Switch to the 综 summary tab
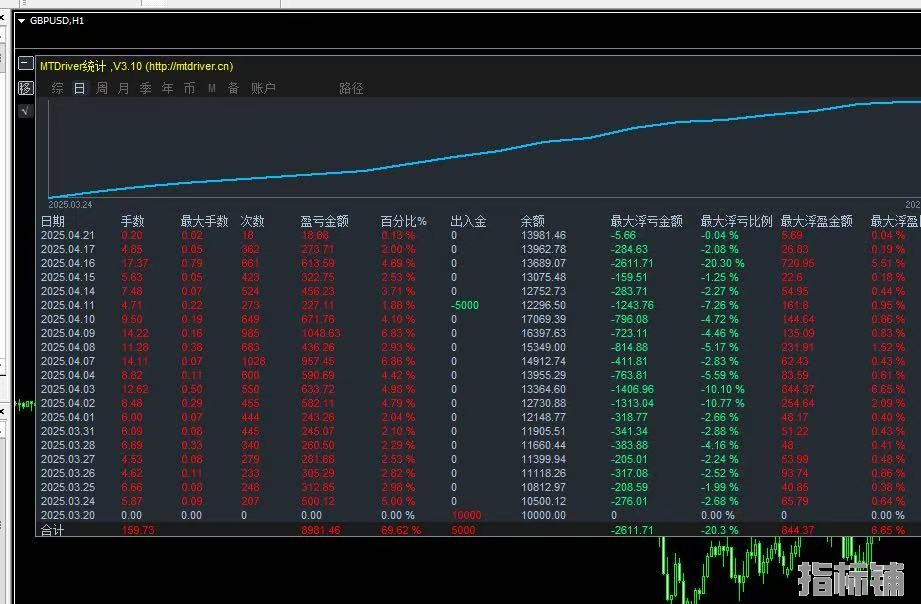This screenshot has height=604, width=921. (x=58, y=88)
